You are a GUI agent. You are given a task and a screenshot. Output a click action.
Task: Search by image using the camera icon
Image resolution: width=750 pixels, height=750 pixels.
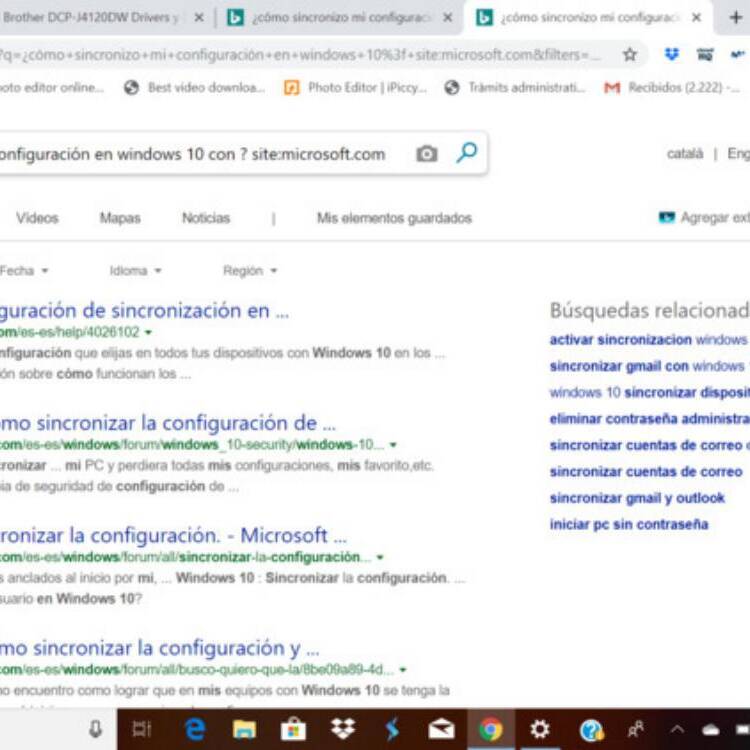tap(427, 154)
